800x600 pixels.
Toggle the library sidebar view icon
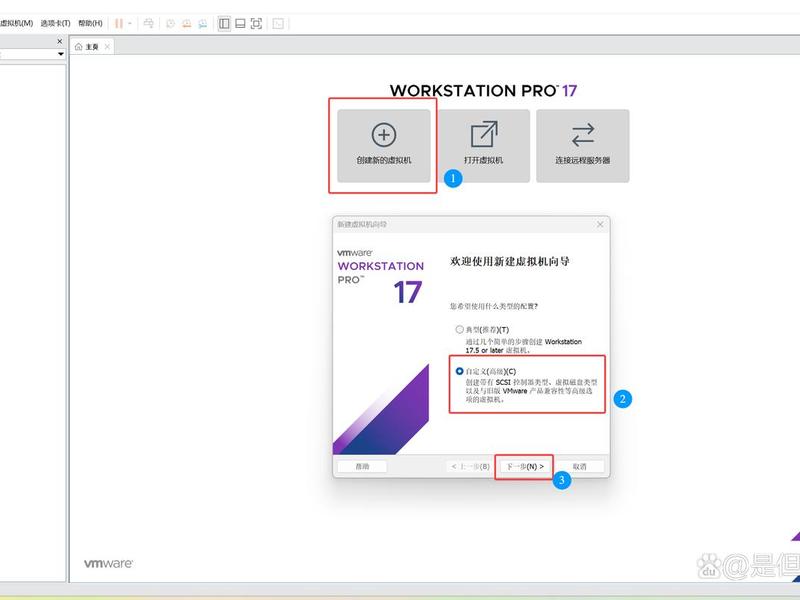click(224, 23)
